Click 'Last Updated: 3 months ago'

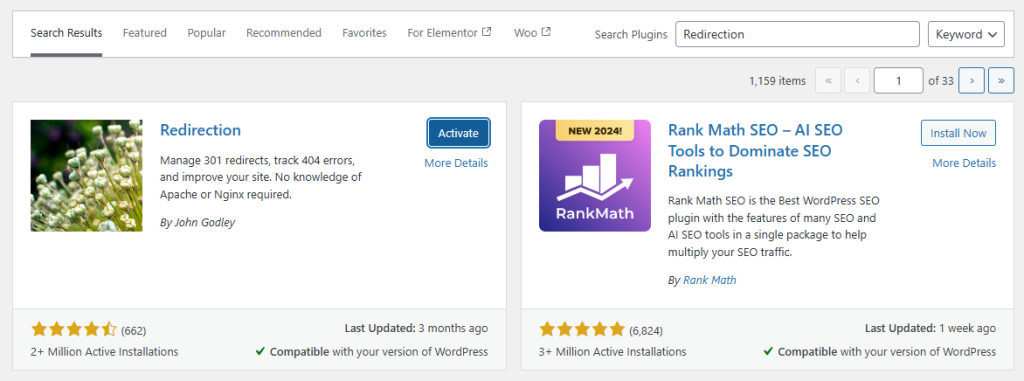click(x=416, y=329)
